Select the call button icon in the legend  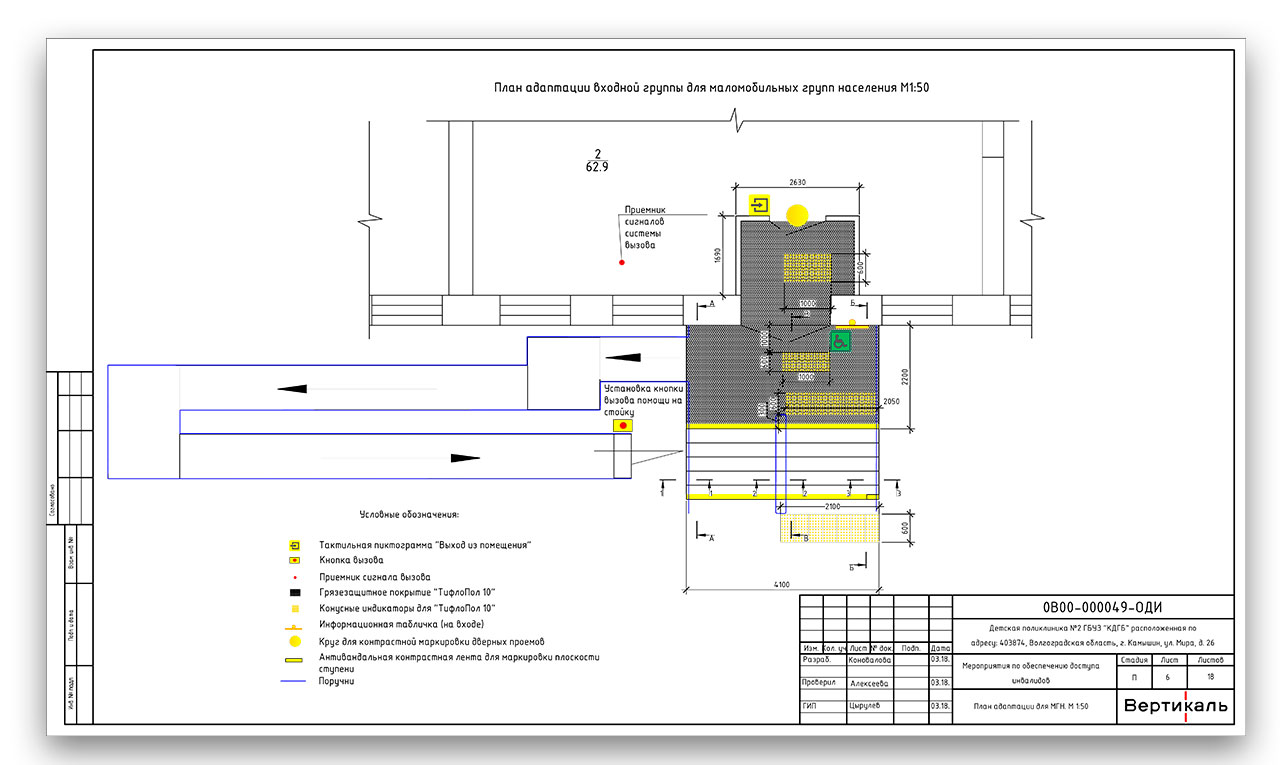click(x=295, y=560)
